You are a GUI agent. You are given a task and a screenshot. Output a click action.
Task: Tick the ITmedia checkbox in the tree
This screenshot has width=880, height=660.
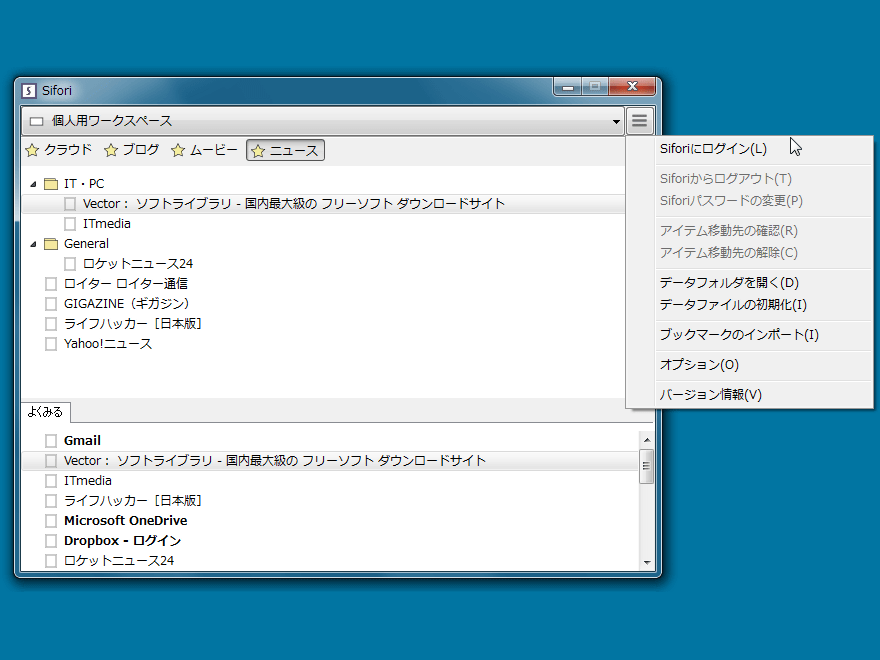[70, 224]
